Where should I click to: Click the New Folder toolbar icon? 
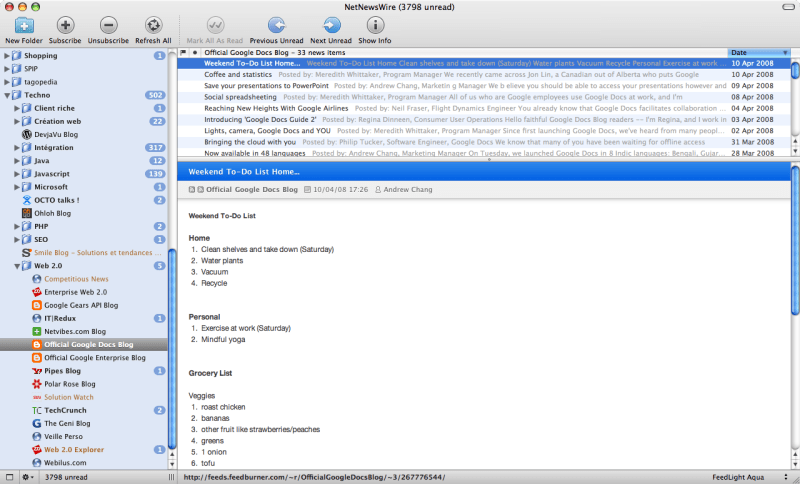[24, 24]
